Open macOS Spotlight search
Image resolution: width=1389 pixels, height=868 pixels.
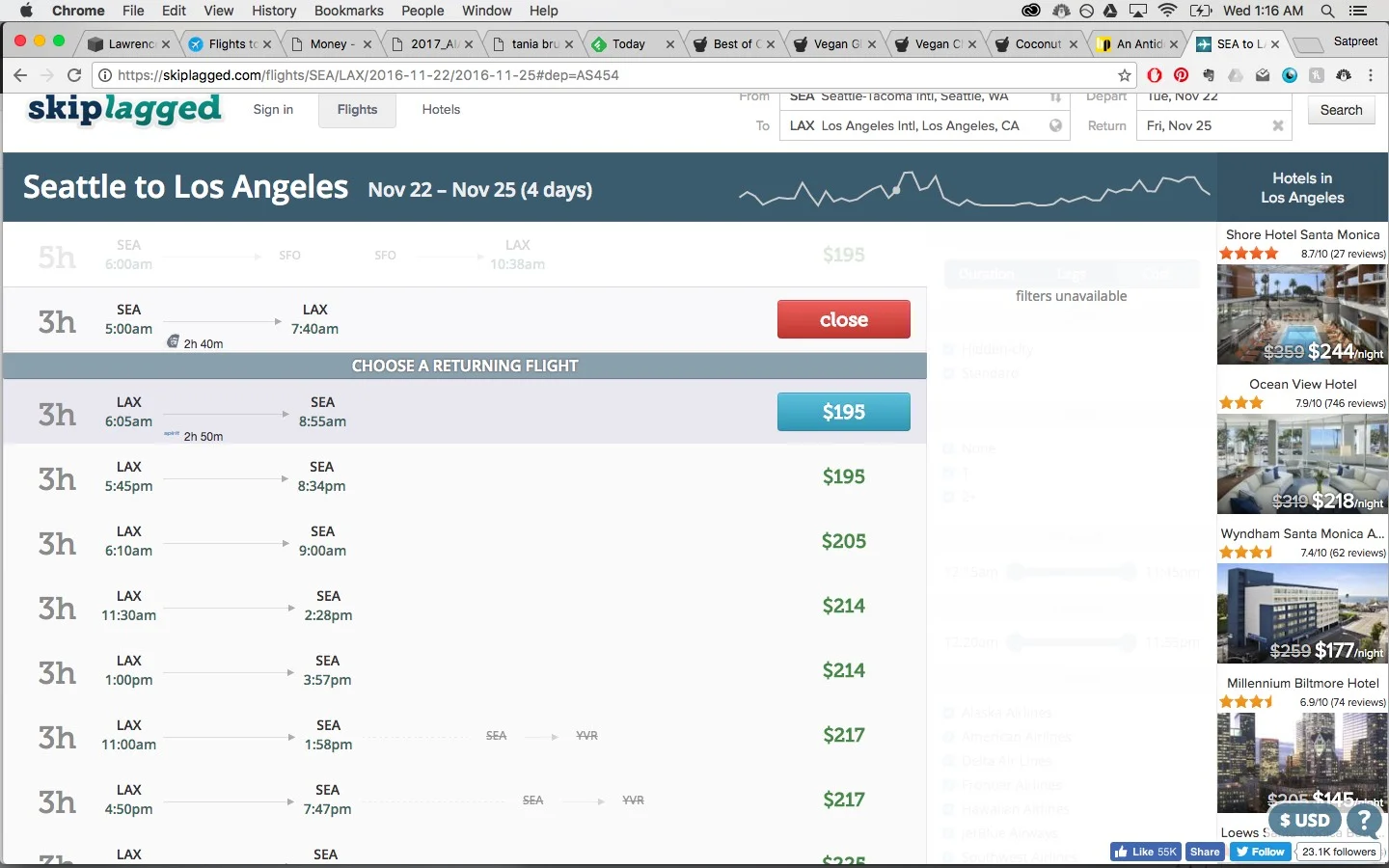pyautogui.click(x=1328, y=11)
